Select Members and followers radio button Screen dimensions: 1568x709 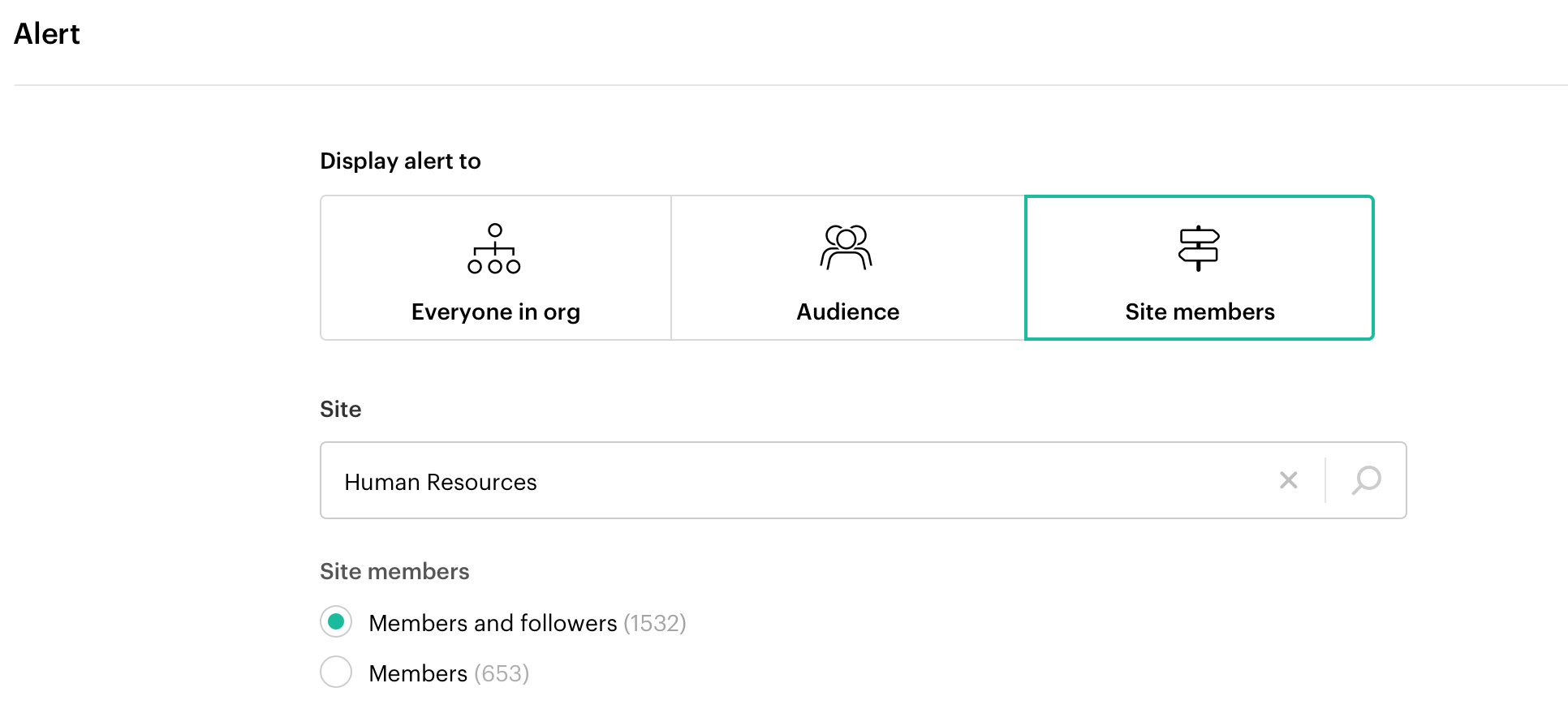click(336, 622)
